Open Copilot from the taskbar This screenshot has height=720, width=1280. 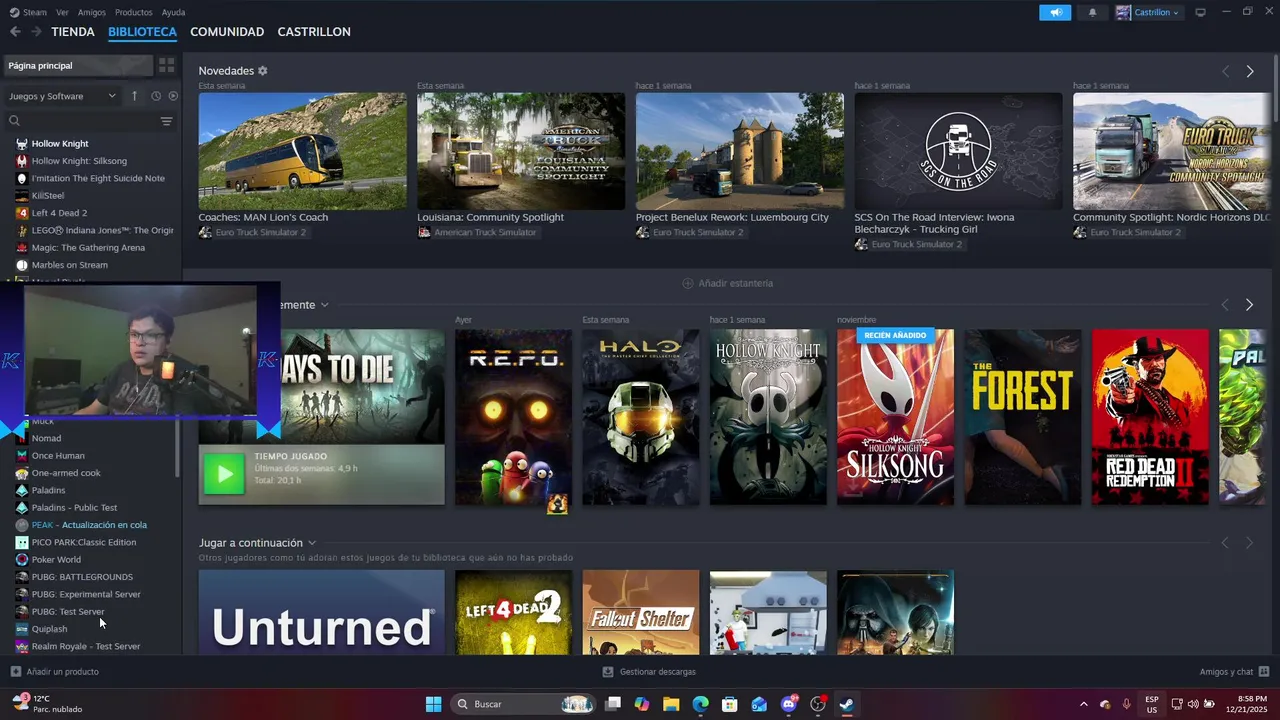642,704
